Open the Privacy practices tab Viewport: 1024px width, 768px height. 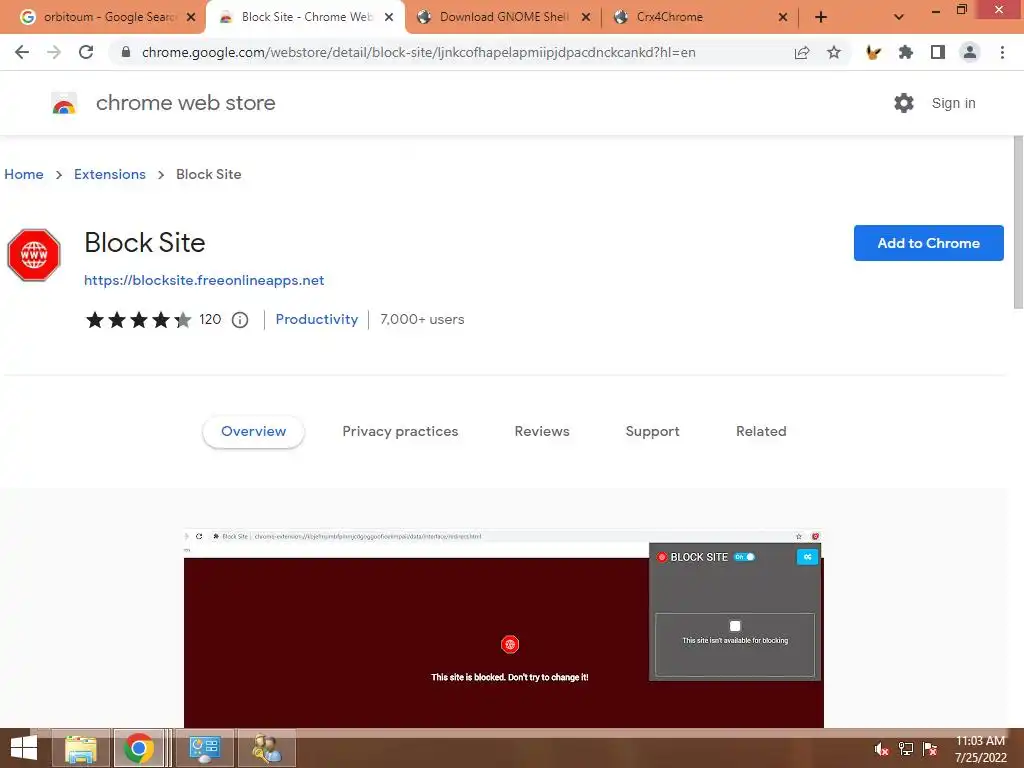tap(400, 432)
